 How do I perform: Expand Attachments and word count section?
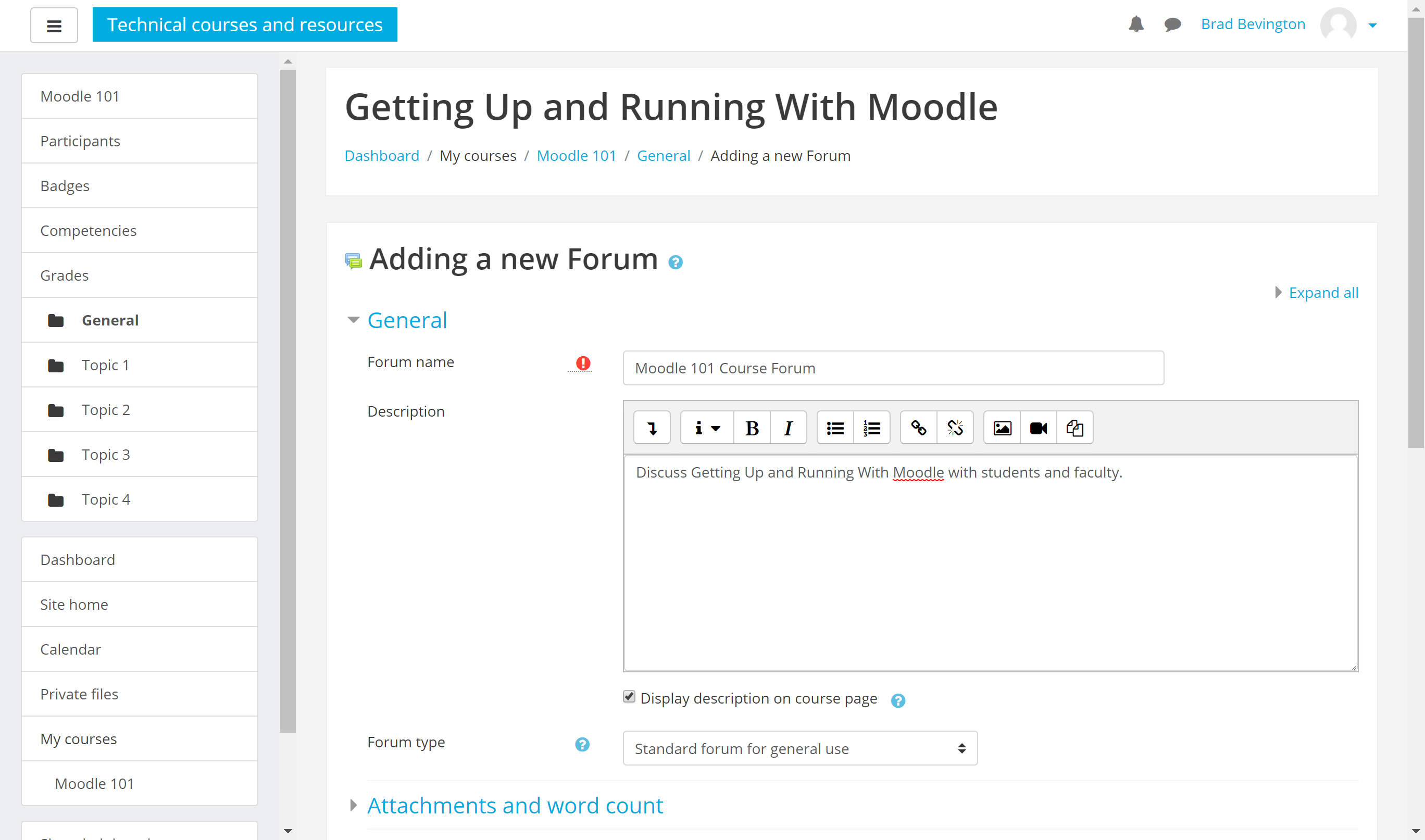[515, 806]
